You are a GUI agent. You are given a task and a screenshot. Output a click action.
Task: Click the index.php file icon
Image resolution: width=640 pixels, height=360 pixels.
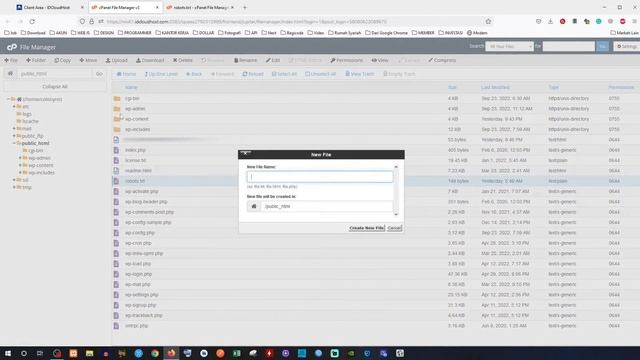coord(116,150)
